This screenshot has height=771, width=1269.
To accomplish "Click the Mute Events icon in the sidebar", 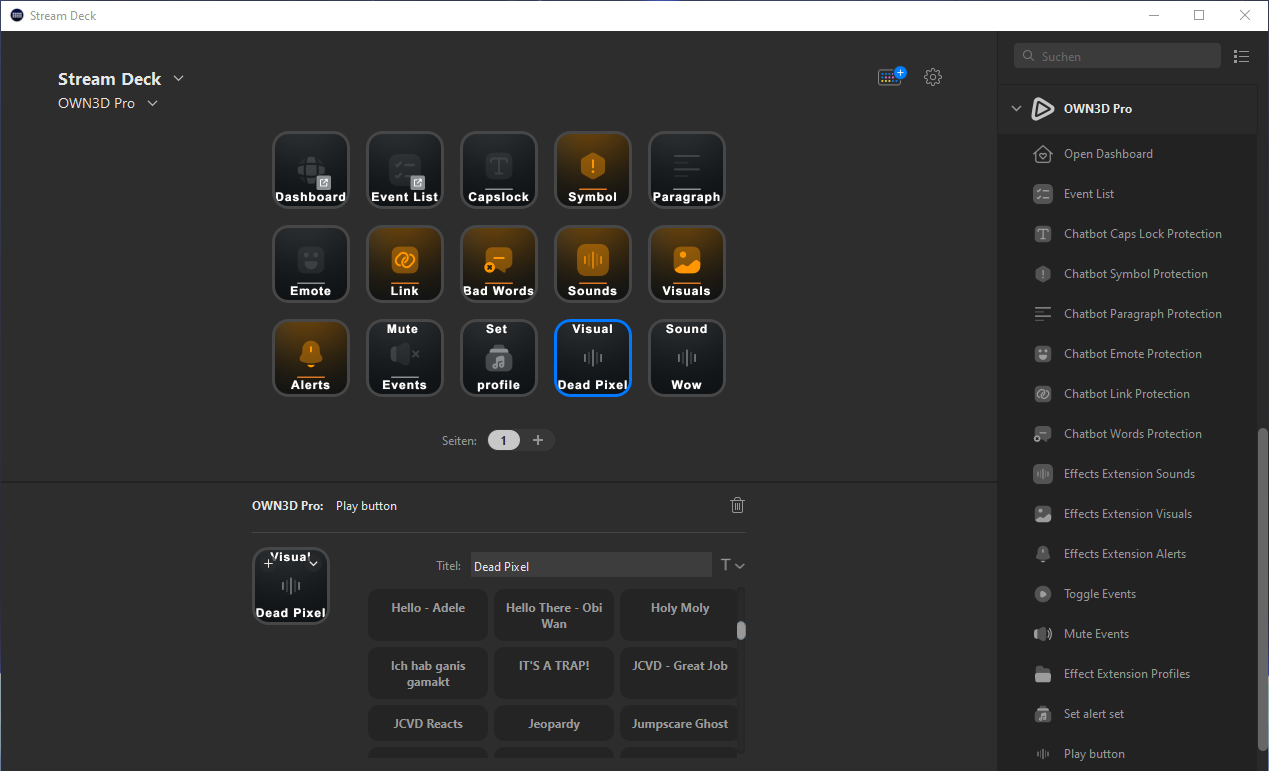I will pos(1042,633).
